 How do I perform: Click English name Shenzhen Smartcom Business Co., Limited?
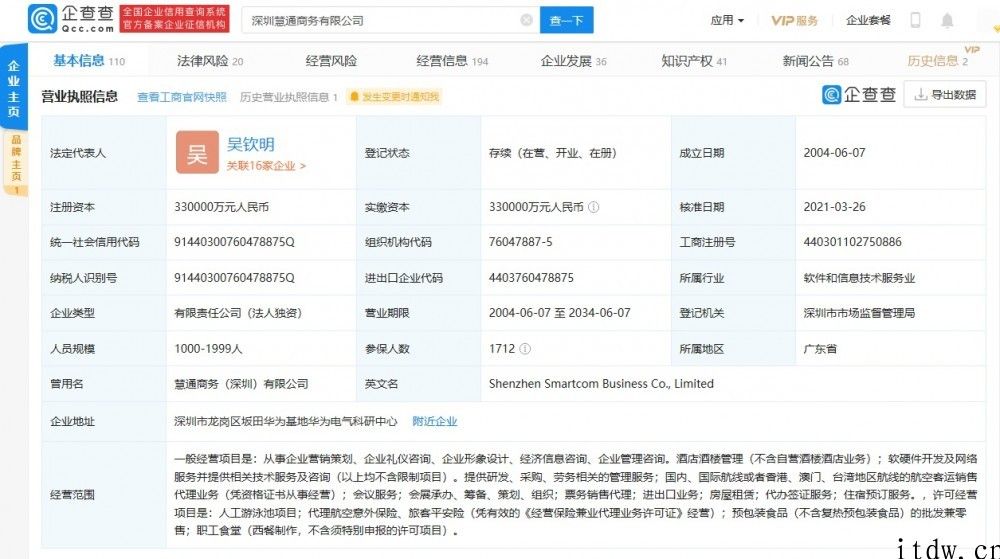pyautogui.click(x=601, y=384)
